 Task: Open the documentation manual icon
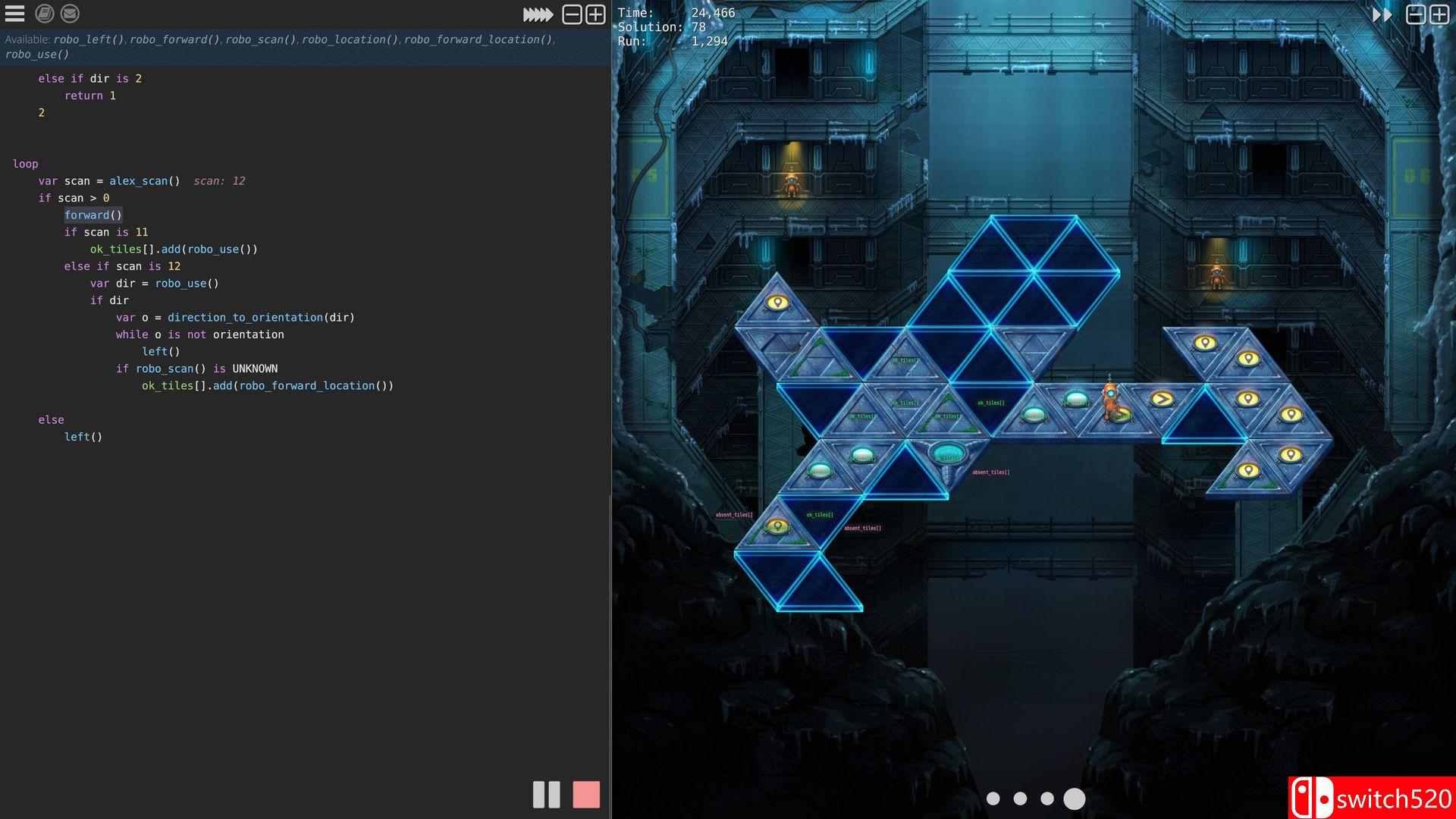(x=42, y=14)
